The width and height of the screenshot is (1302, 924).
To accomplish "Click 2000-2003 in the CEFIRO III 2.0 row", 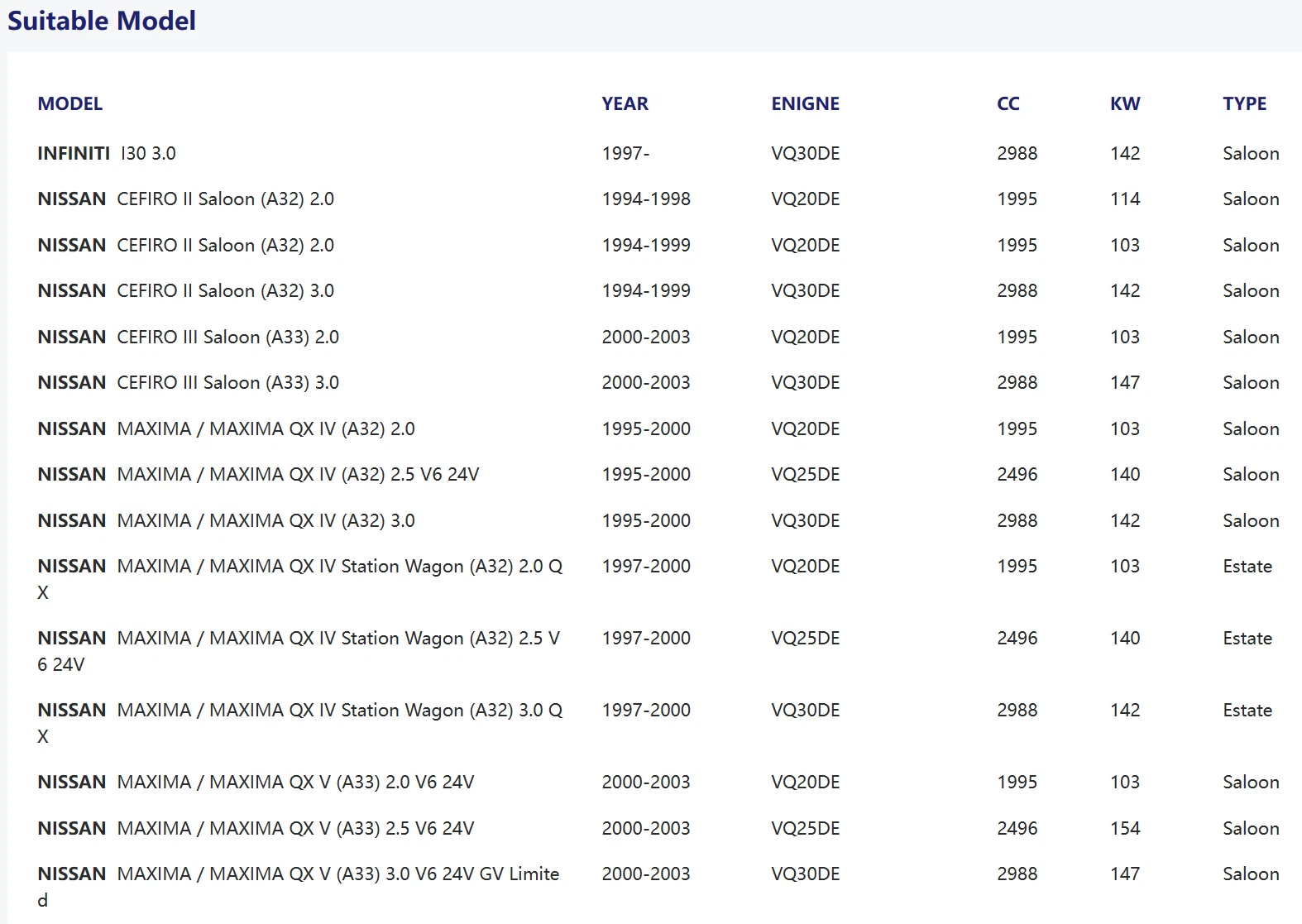I will 646,337.
